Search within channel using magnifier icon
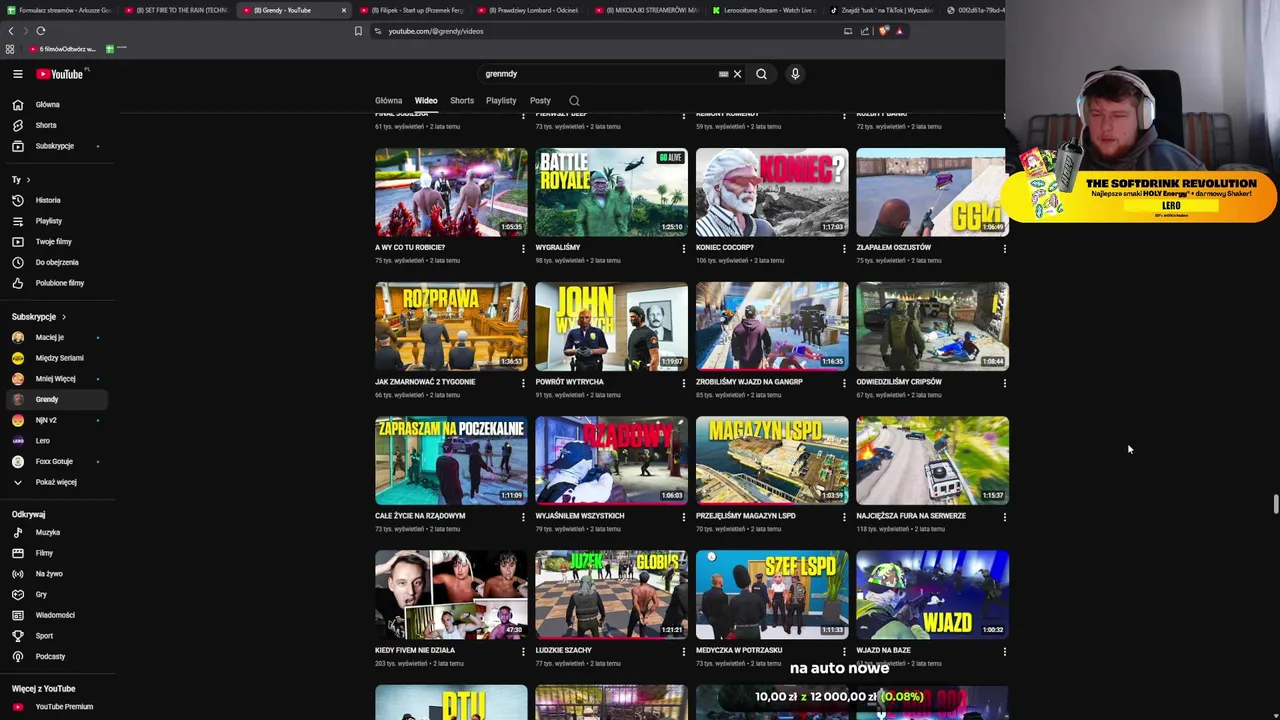Screen dimensions: 1280x720 (574, 101)
